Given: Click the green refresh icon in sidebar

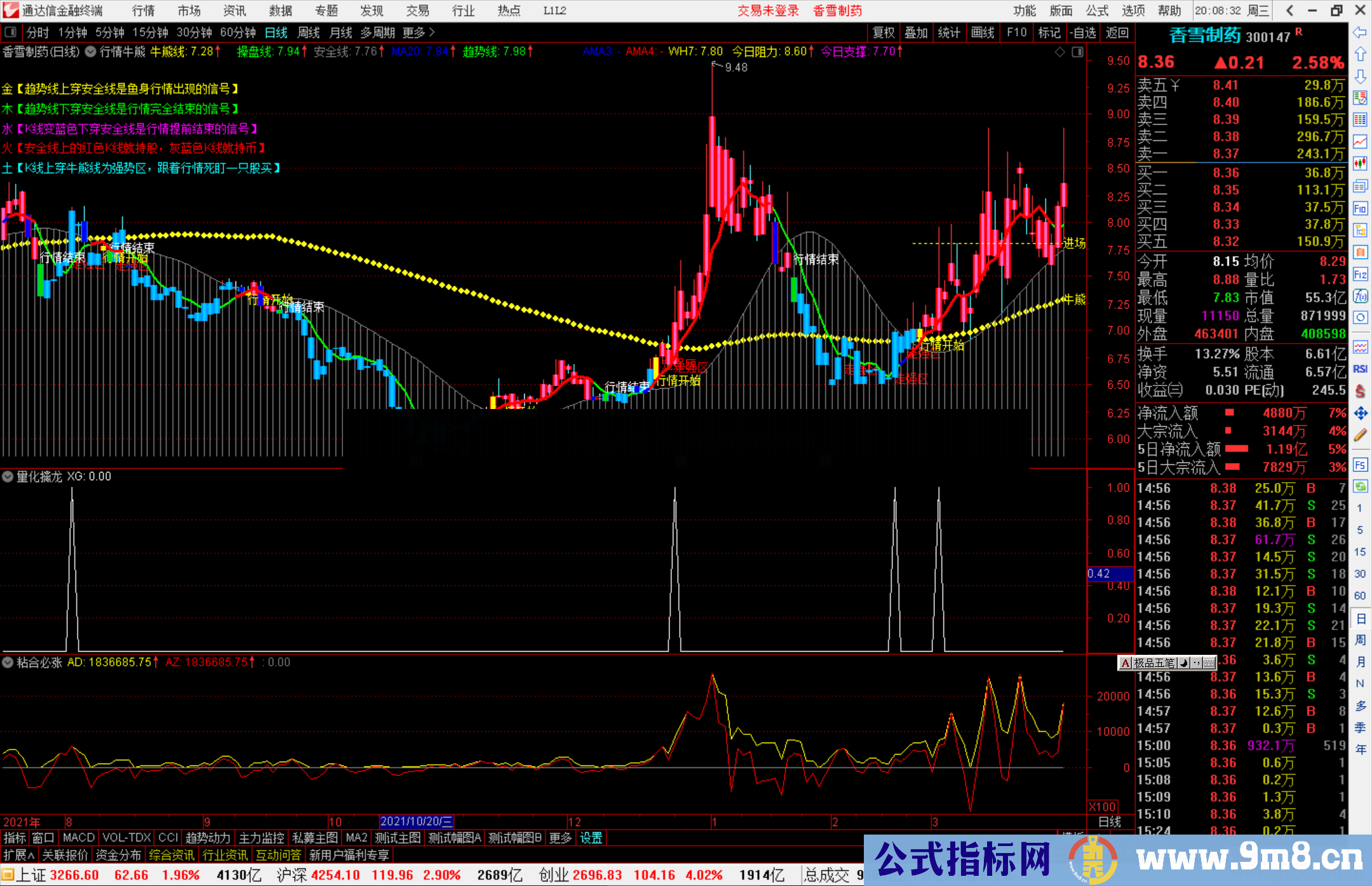Looking at the screenshot, I should [x=1360, y=487].
